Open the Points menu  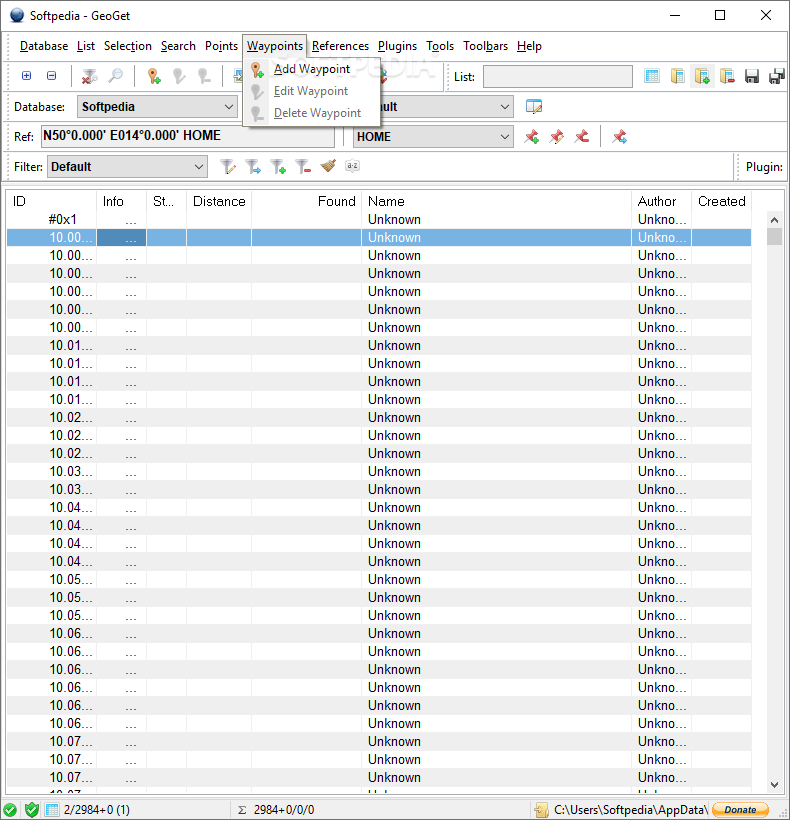tap(221, 46)
